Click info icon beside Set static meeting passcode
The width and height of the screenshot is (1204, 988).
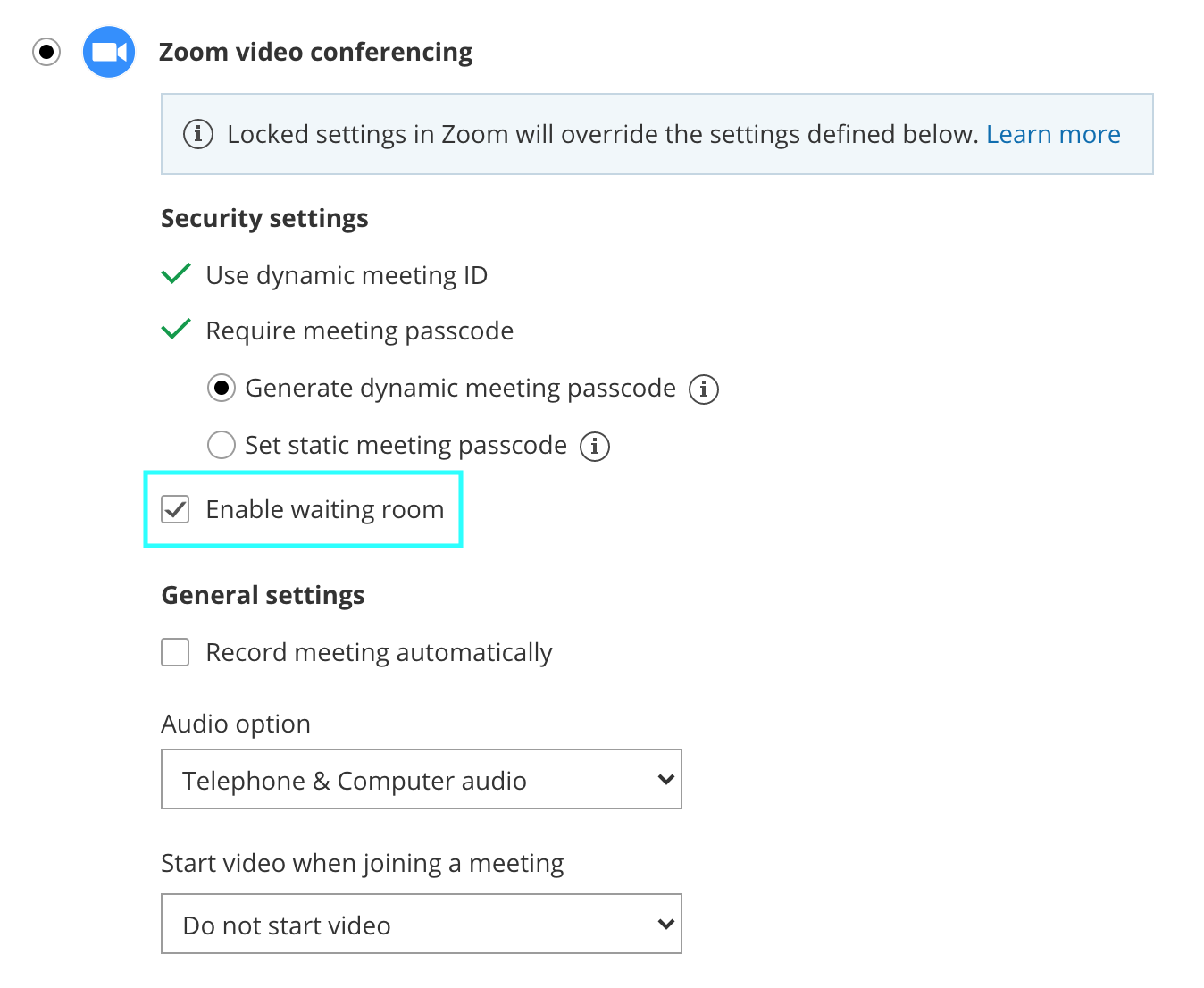(x=595, y=446)
